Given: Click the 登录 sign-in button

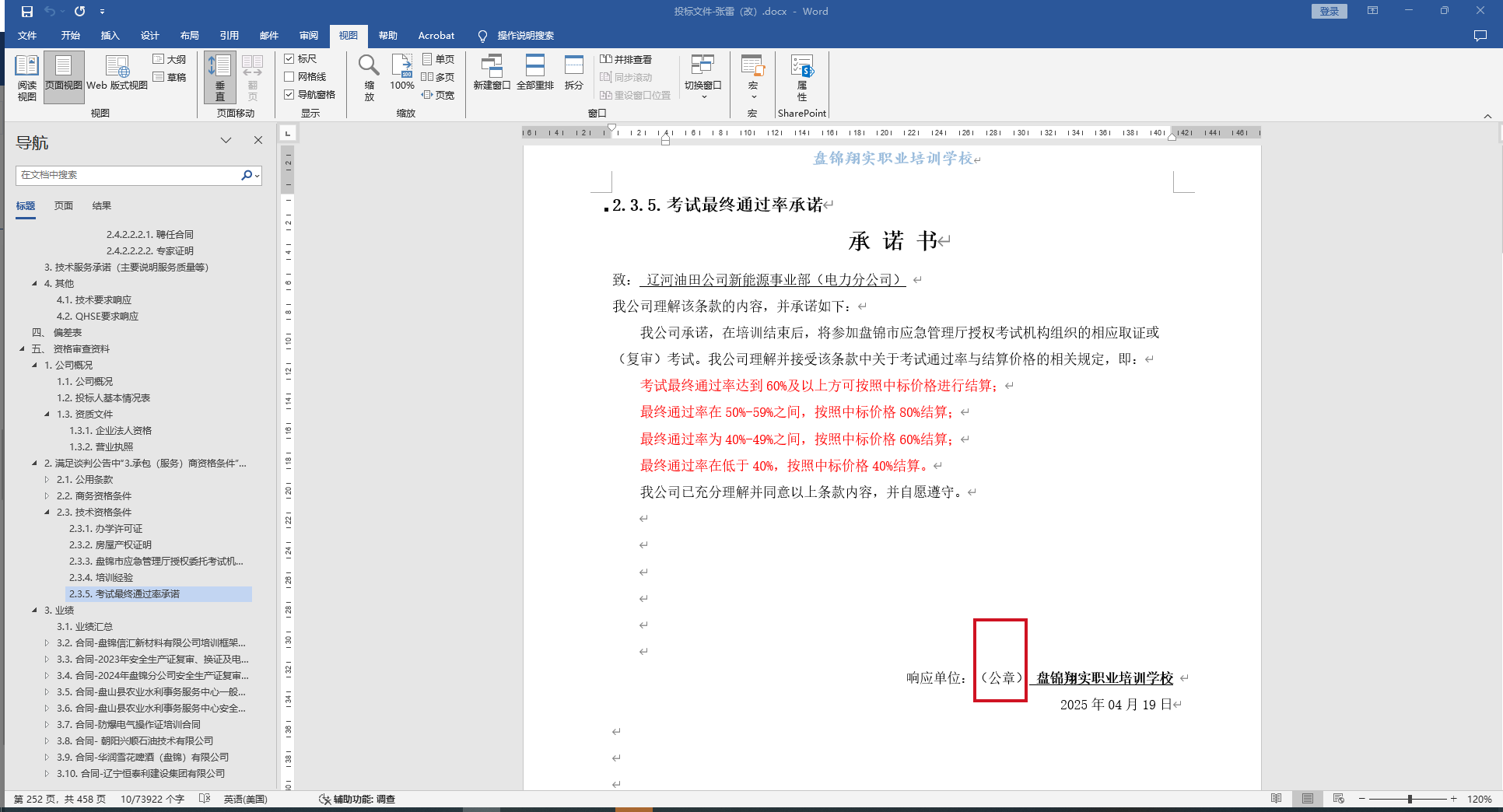Looking at the screenshot, I should click(1329, 11).
